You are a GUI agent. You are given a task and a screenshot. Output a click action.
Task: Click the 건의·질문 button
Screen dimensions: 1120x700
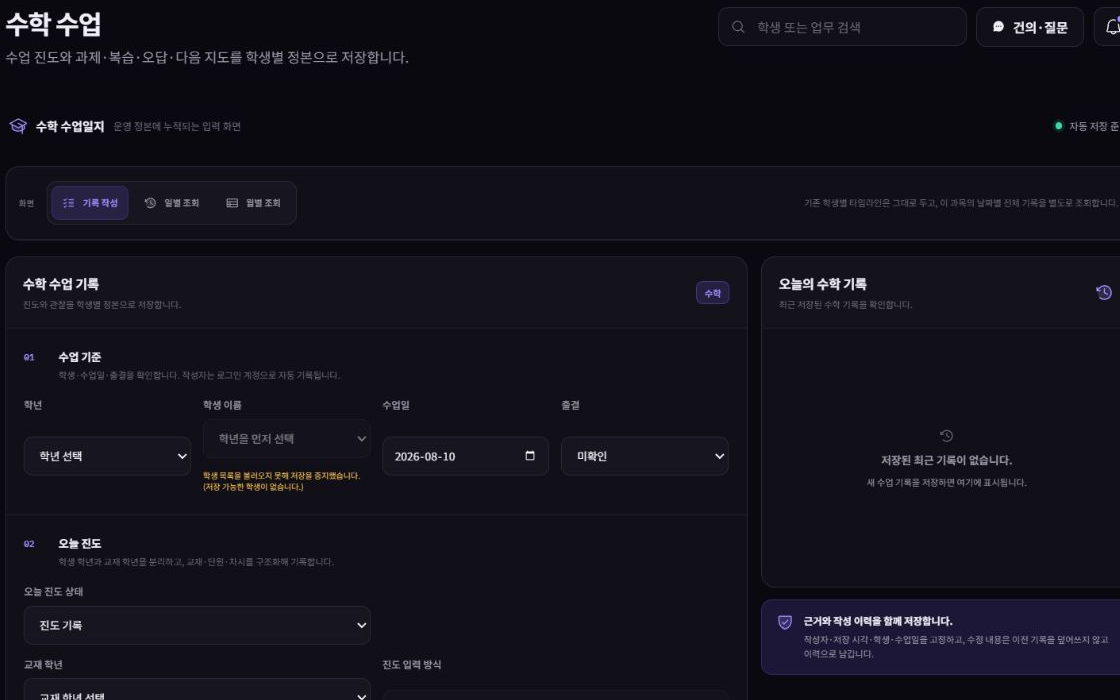pyautogui.click(x=1030, y=27)
